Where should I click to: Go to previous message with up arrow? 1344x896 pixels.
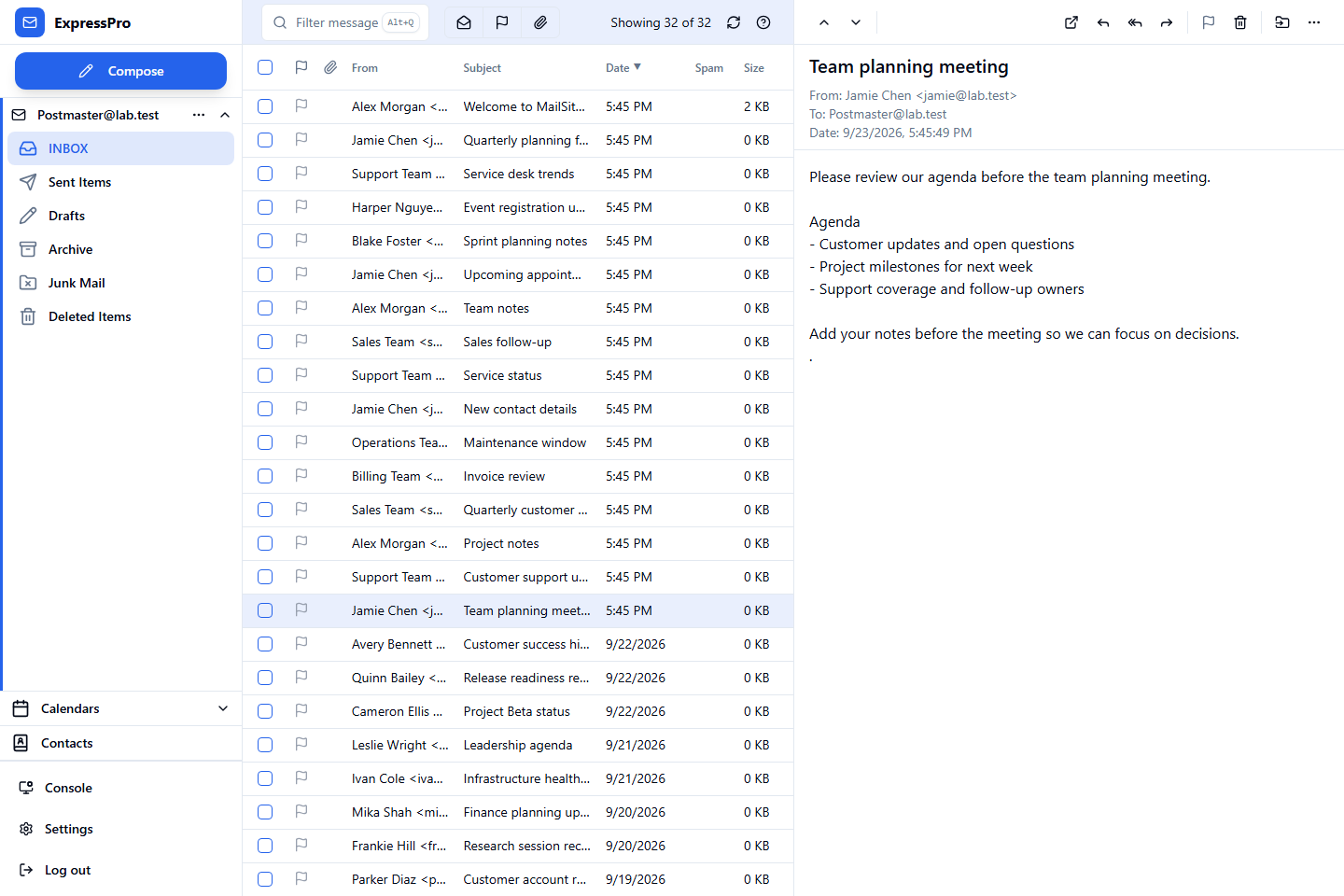pos(824,22)
